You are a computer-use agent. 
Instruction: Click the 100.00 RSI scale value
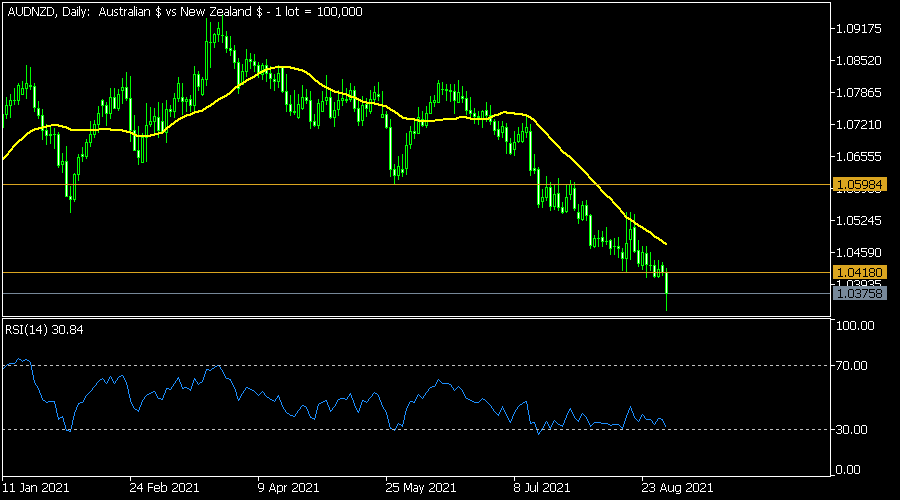[855, 325]
